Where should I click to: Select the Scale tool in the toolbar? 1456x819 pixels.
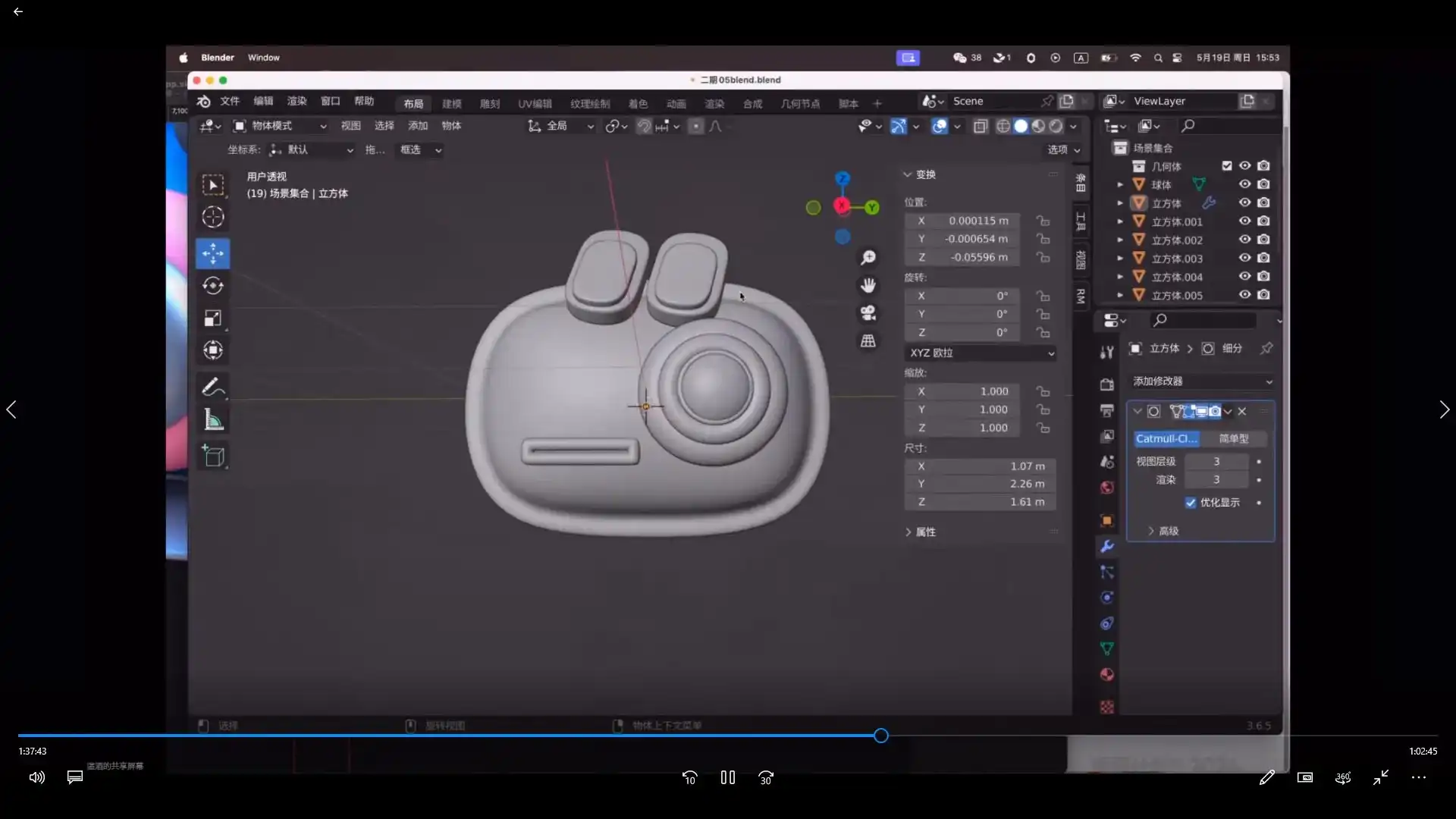[x=213, y=318]
